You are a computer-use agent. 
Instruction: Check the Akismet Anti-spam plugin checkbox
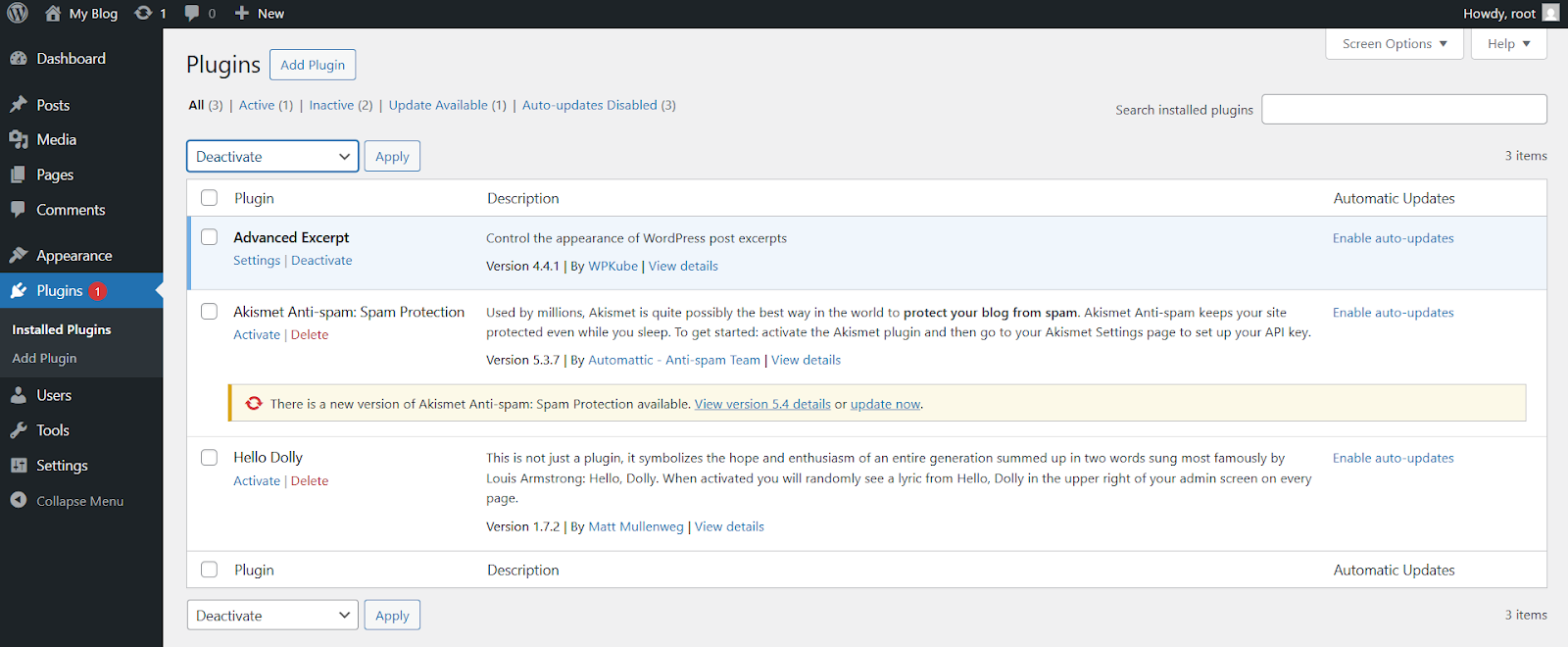click(x=209, y=312)
